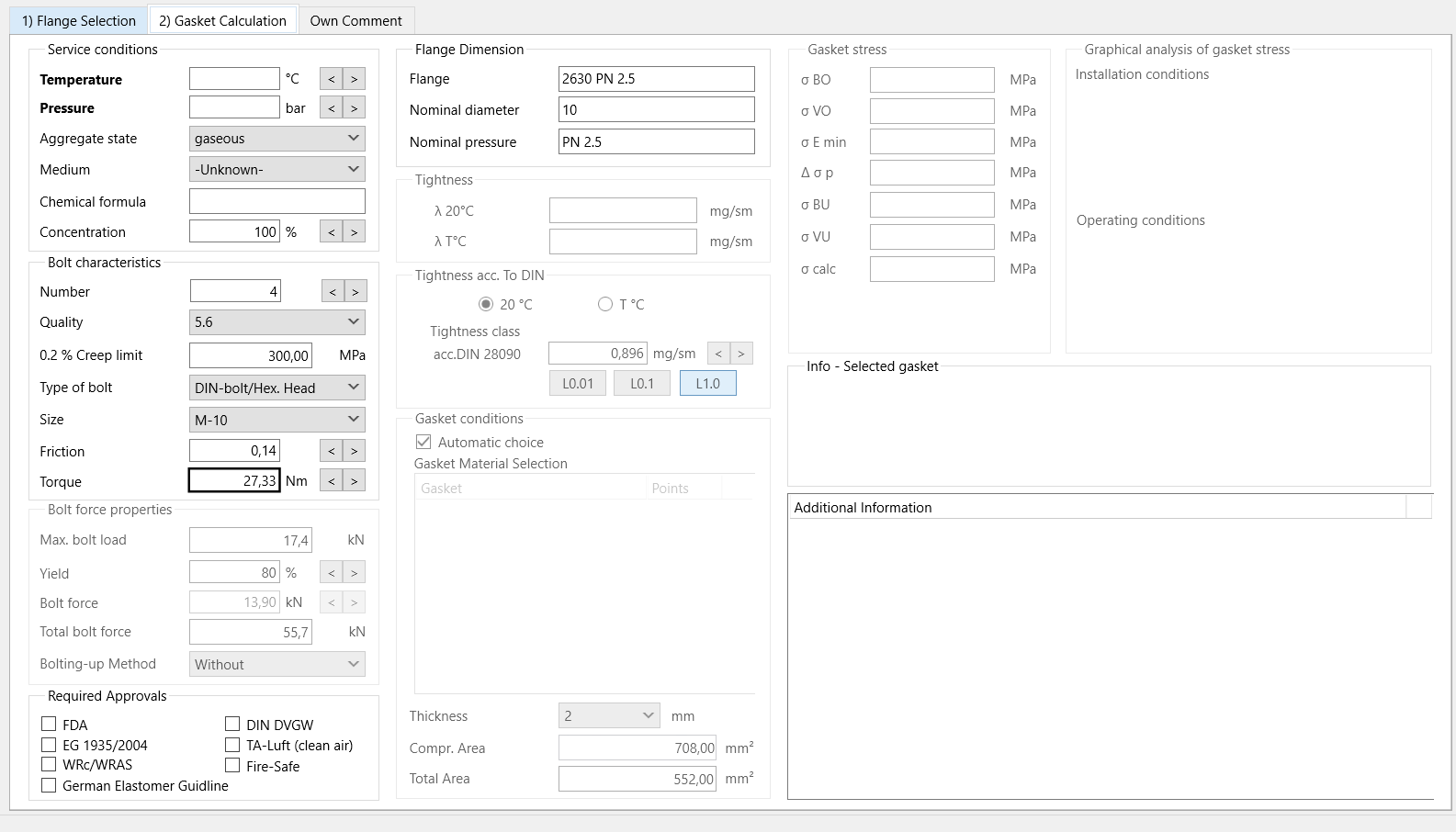
Task: Increase Torque using the right arrow
Action: [x=354, y=480]
